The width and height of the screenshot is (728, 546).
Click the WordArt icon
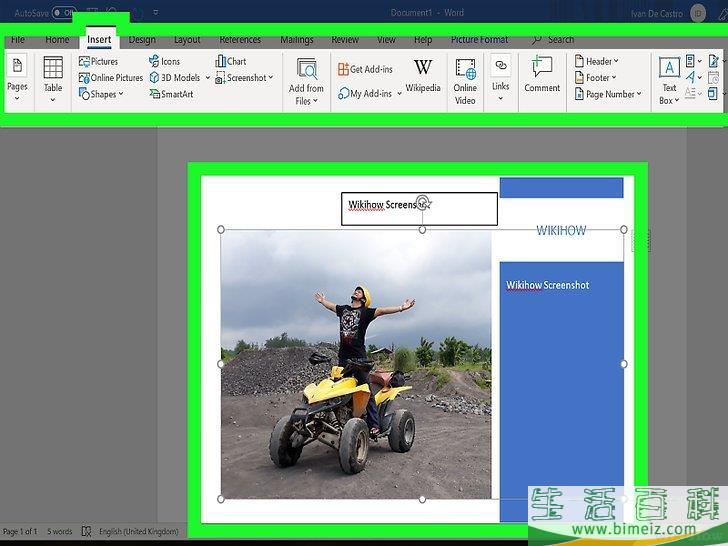point(691,77)
